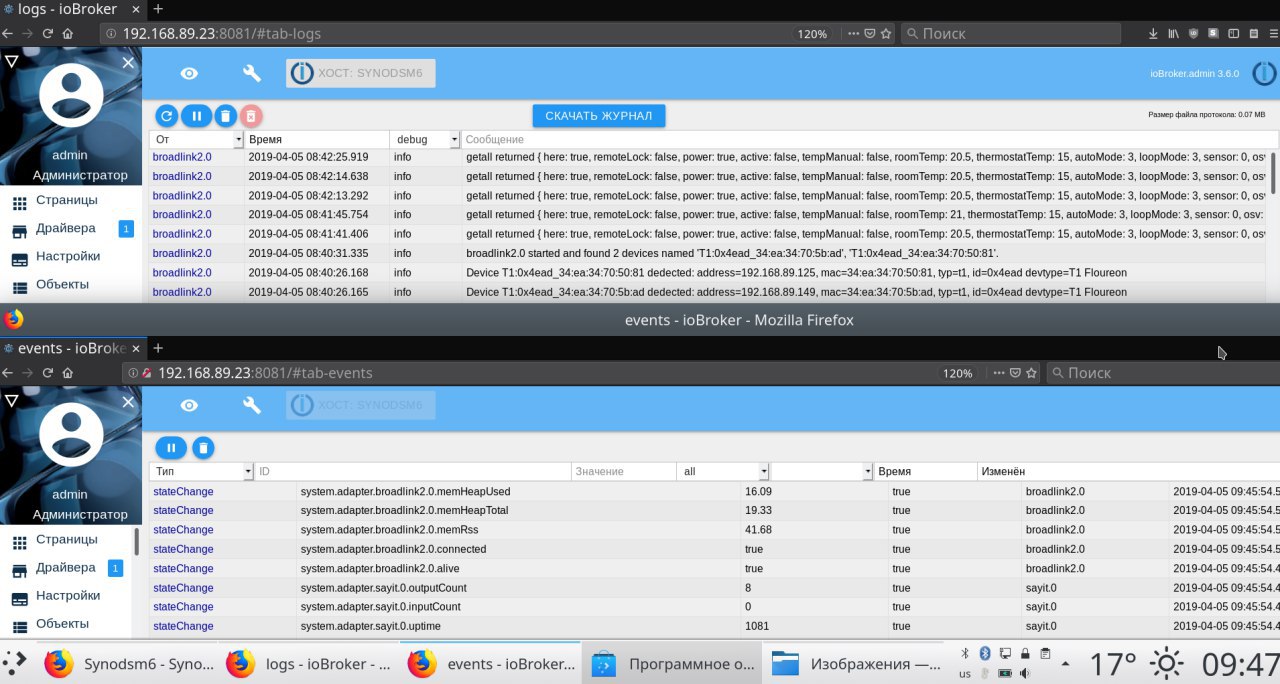Viewport: 1280px width, 684px height.
Task: Close the sidebar with X in events window
Action: click(128, 401)
